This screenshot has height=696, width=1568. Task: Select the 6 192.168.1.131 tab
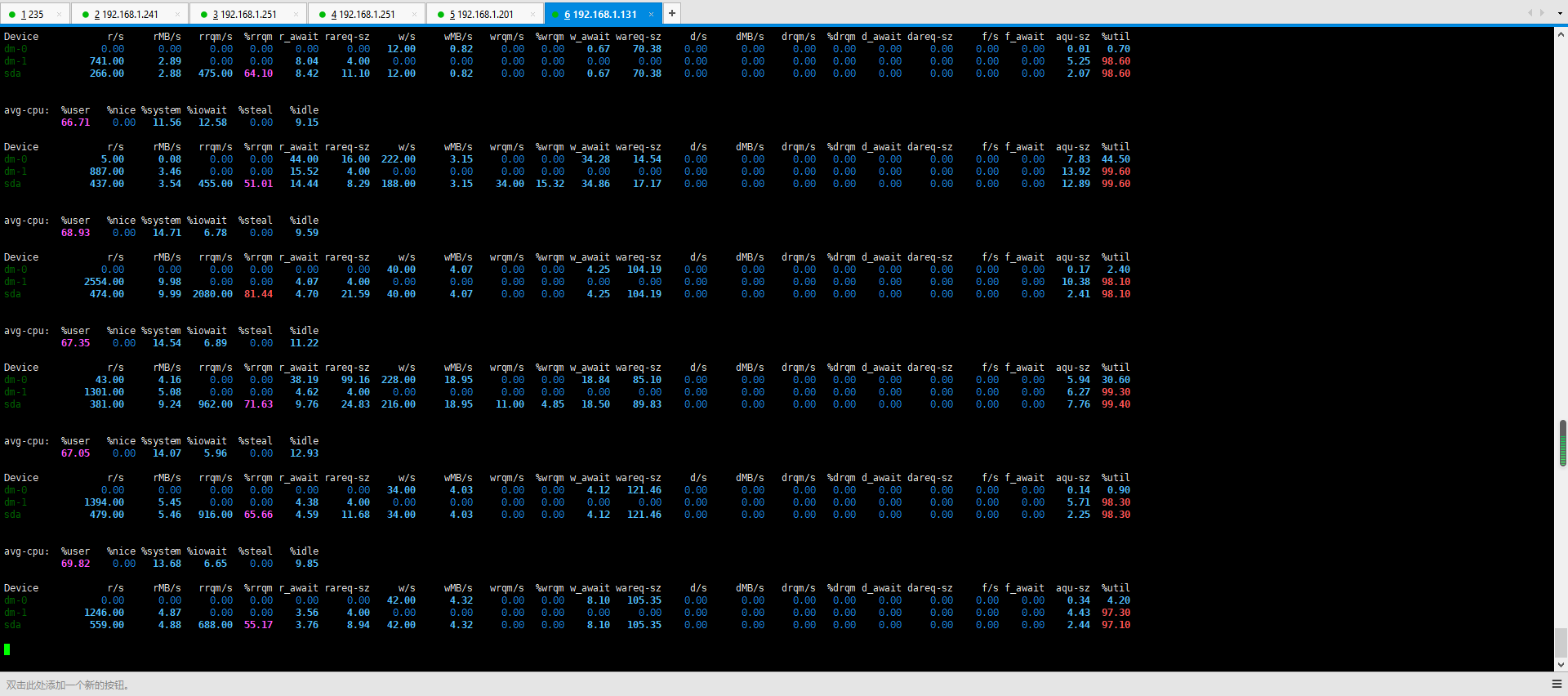coord(603,14)
